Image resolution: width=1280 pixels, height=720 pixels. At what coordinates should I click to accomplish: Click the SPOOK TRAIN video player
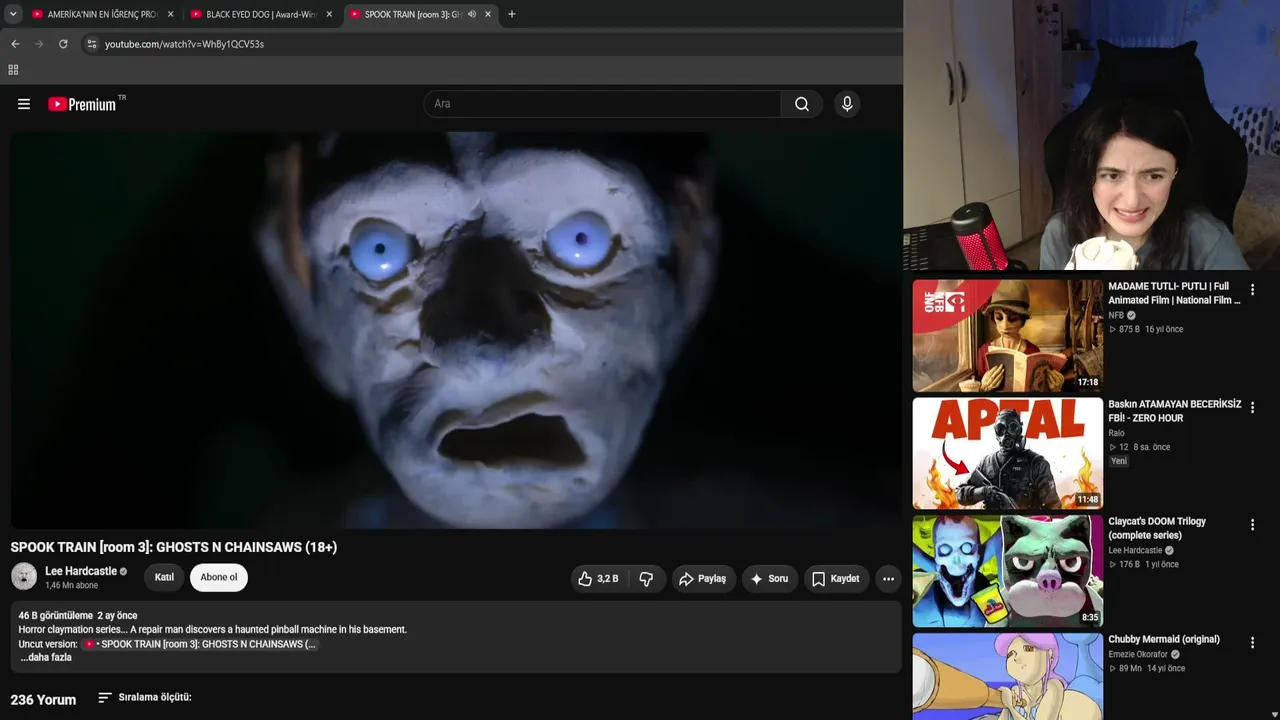point(456,330)
